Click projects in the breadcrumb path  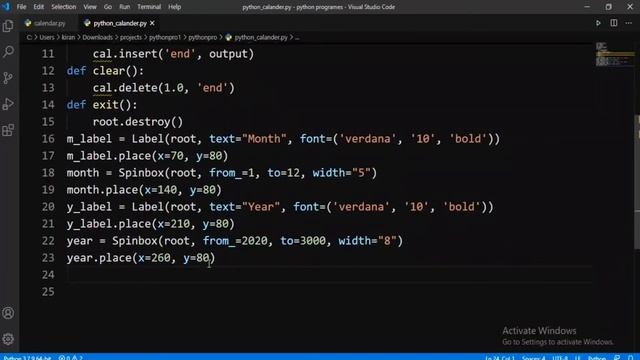[131, 38]
